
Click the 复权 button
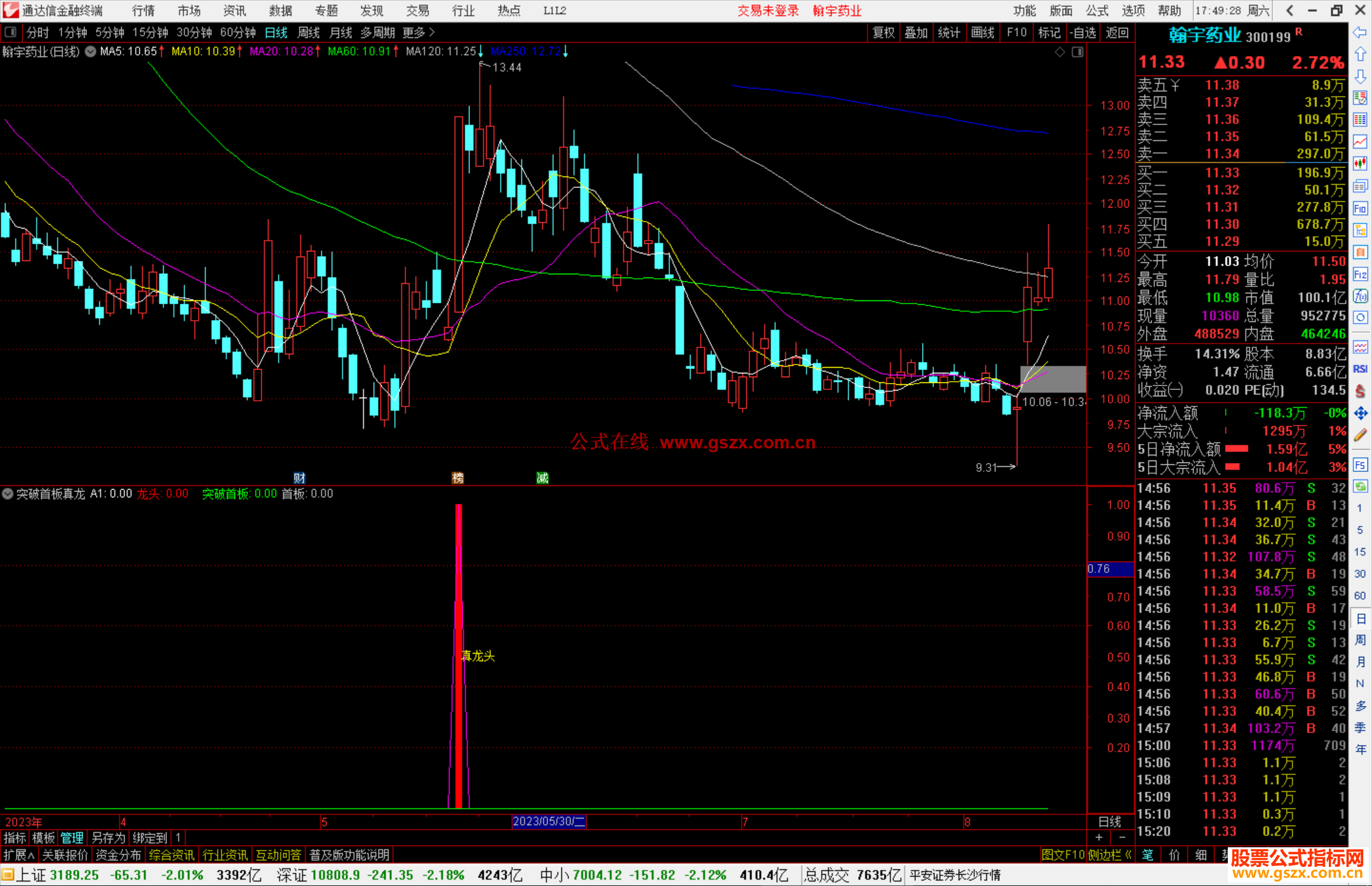[x=884, y=32]
